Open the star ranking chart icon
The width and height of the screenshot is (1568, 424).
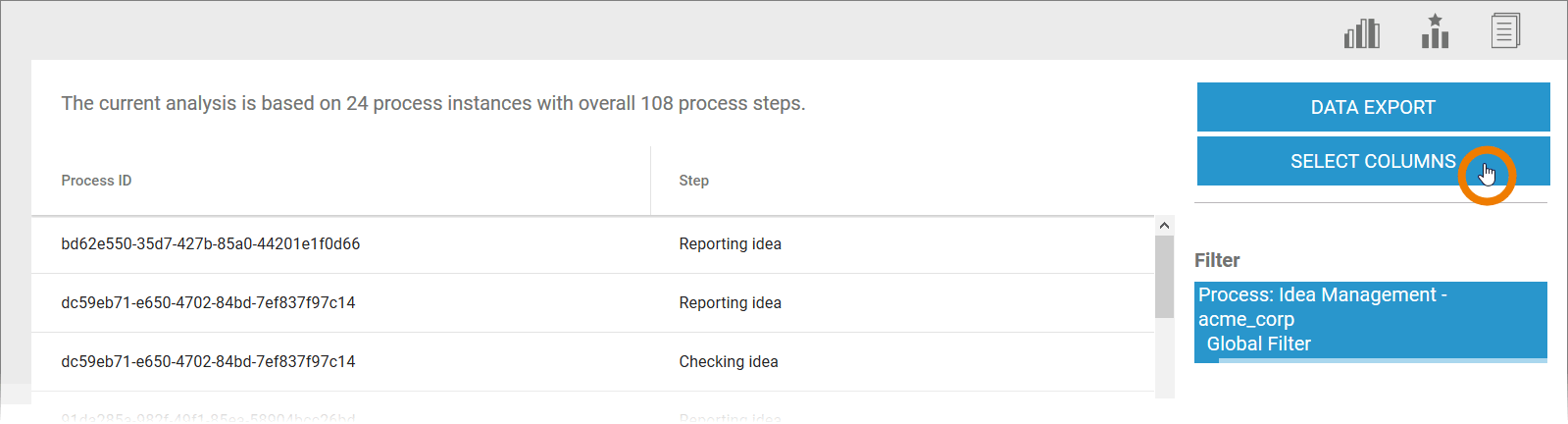coord(1435,32)
